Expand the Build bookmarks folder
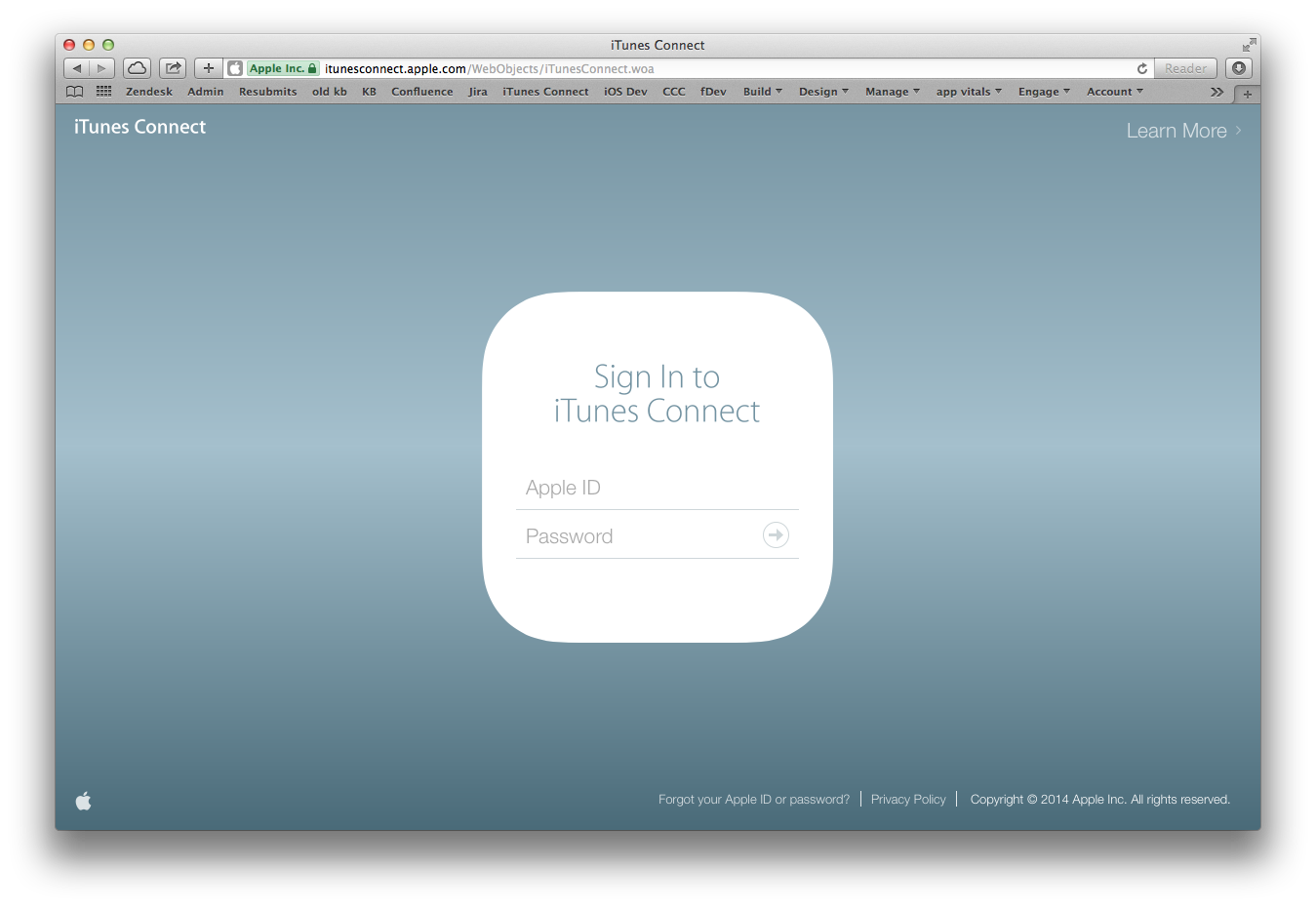 (762, 92)
